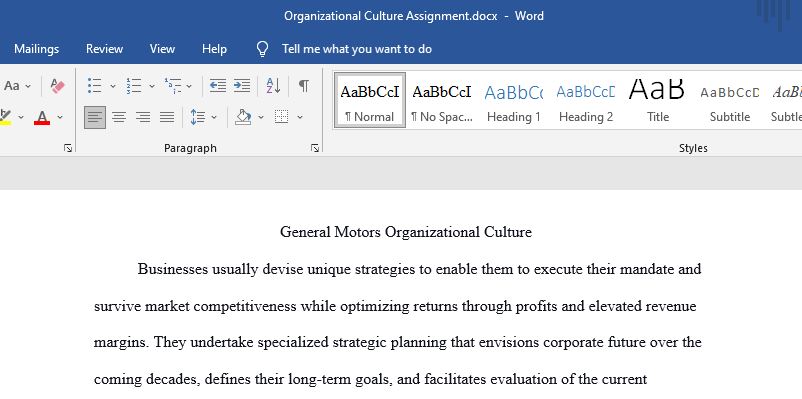Toggle Align Left paragraph alignment

(x=95, y=118)
